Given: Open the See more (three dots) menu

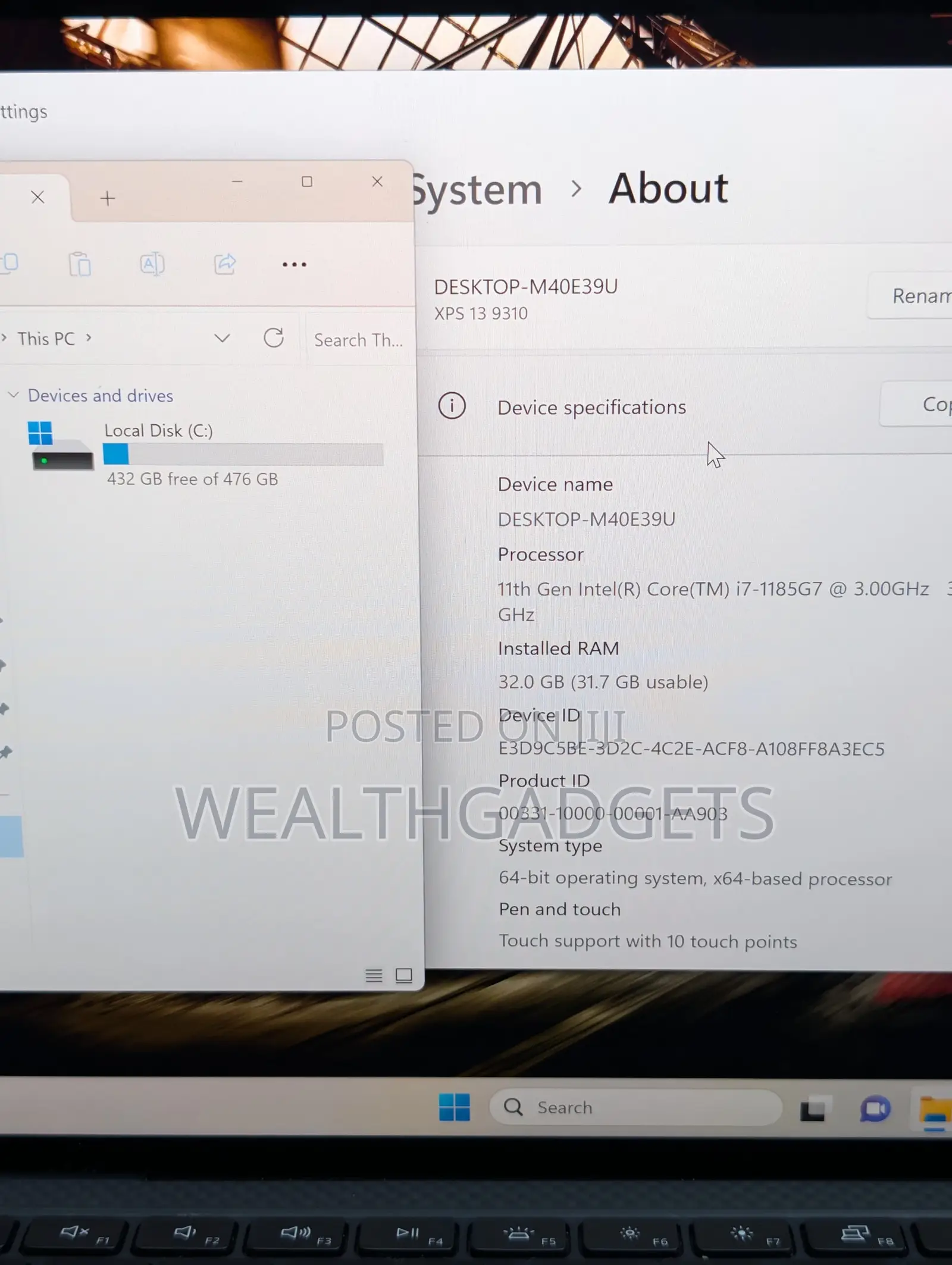Looking at the screenshot, I should coord(295,264).
